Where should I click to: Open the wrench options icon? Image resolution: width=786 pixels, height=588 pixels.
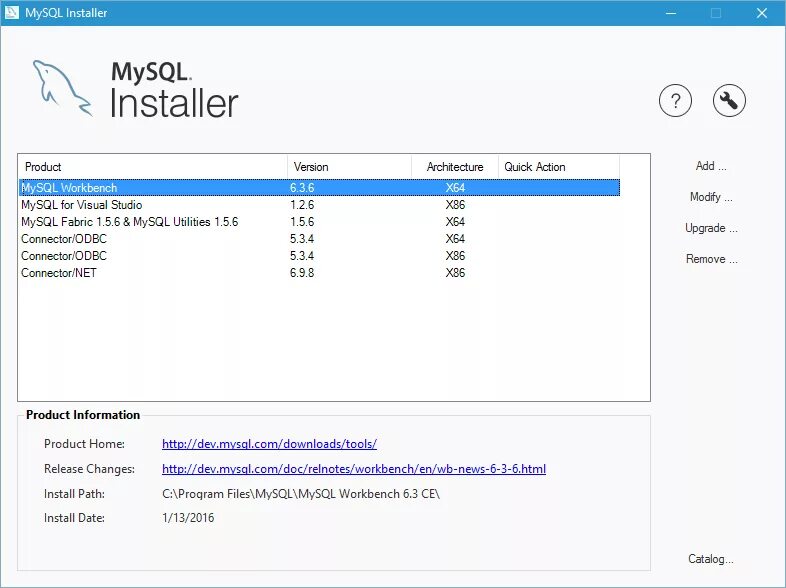click(729, 101)
